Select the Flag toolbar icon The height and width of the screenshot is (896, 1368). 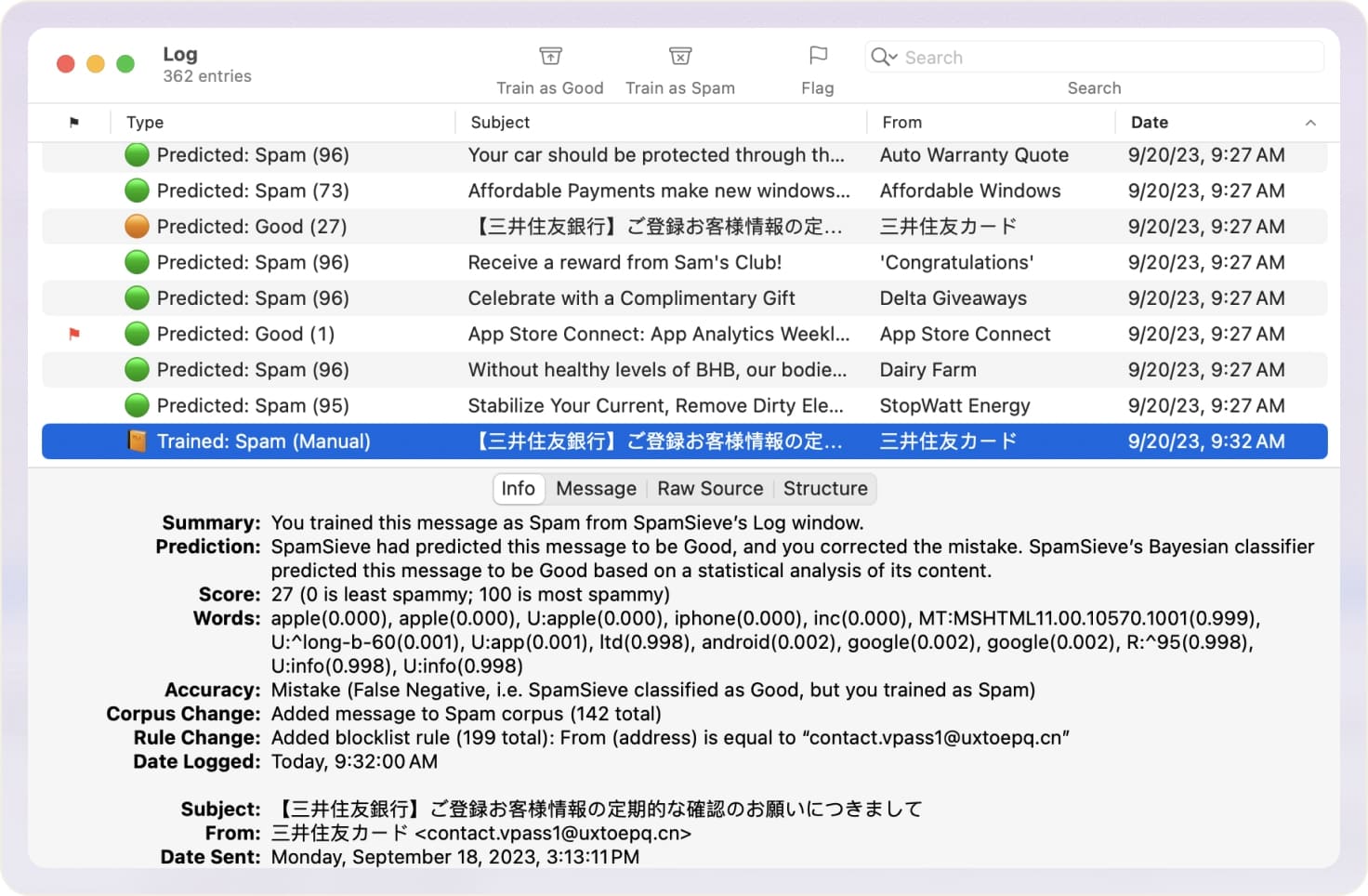tap(817, 56)
